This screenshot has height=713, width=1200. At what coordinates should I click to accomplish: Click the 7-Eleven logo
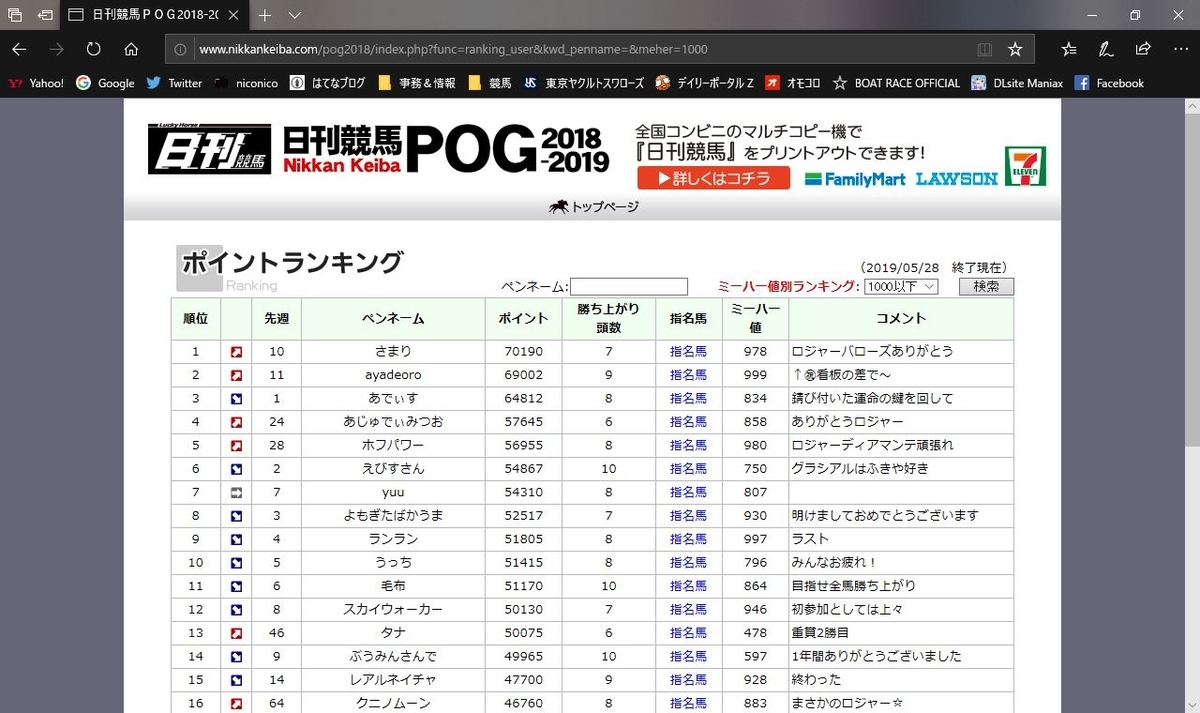point(1026,166)
